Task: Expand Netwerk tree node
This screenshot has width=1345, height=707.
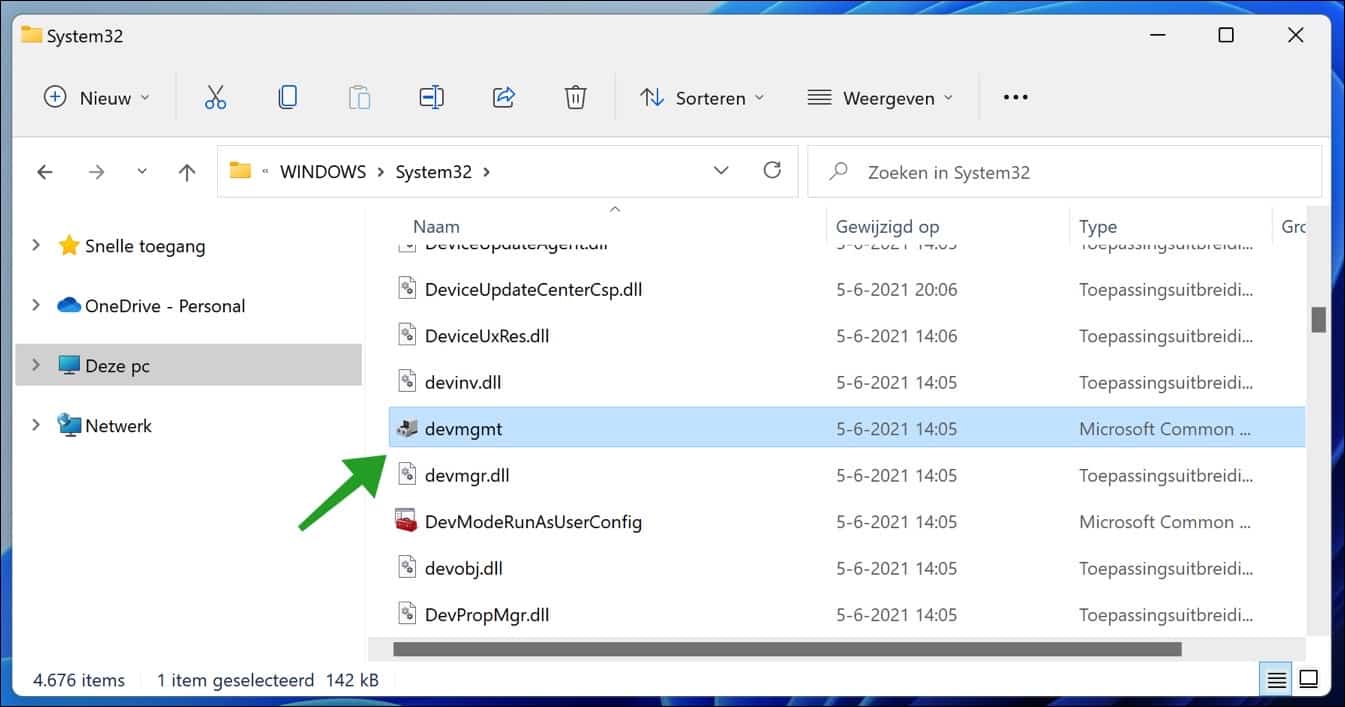Action: (x=36, y=425)
